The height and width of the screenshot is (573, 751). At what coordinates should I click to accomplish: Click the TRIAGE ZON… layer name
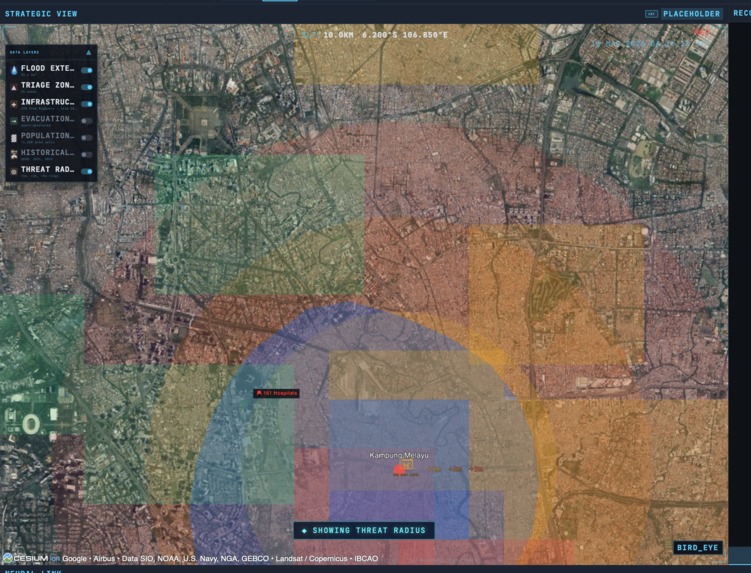47,85
